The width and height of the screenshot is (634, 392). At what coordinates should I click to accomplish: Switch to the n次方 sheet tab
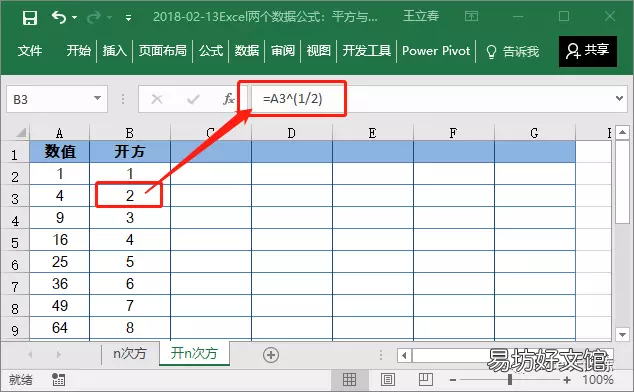pyautogui.click(x=130, y=354)
